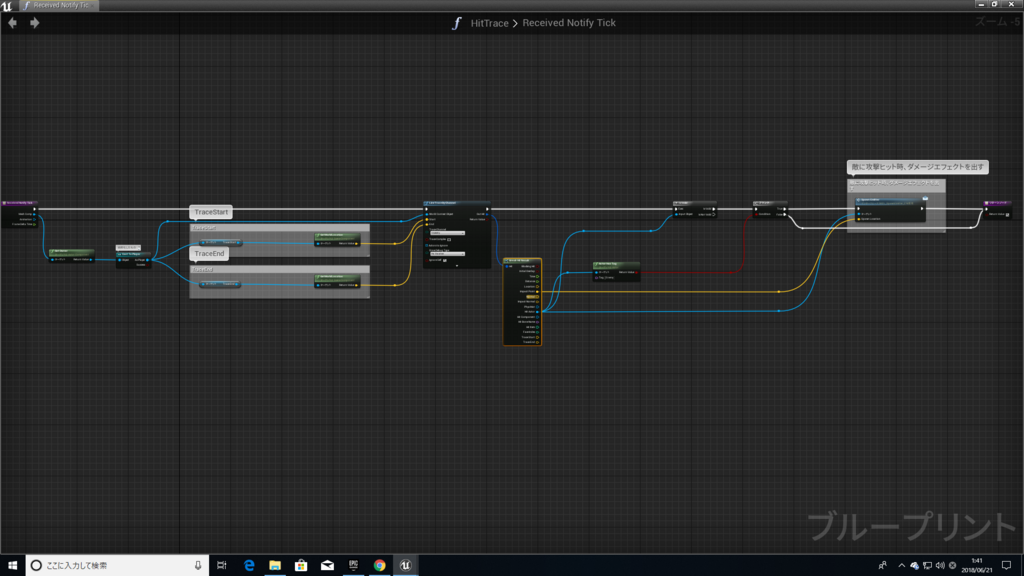This screenshot has width=1024, height=576.
Task: Click the icon on Spawn Emitter node corner
Action: [925, 199]
